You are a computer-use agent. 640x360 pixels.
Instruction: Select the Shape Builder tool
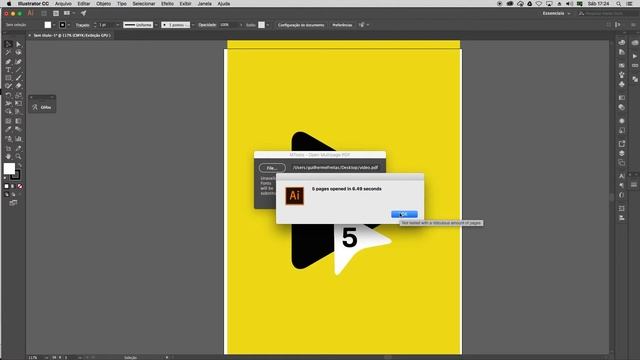coord(9,111)
